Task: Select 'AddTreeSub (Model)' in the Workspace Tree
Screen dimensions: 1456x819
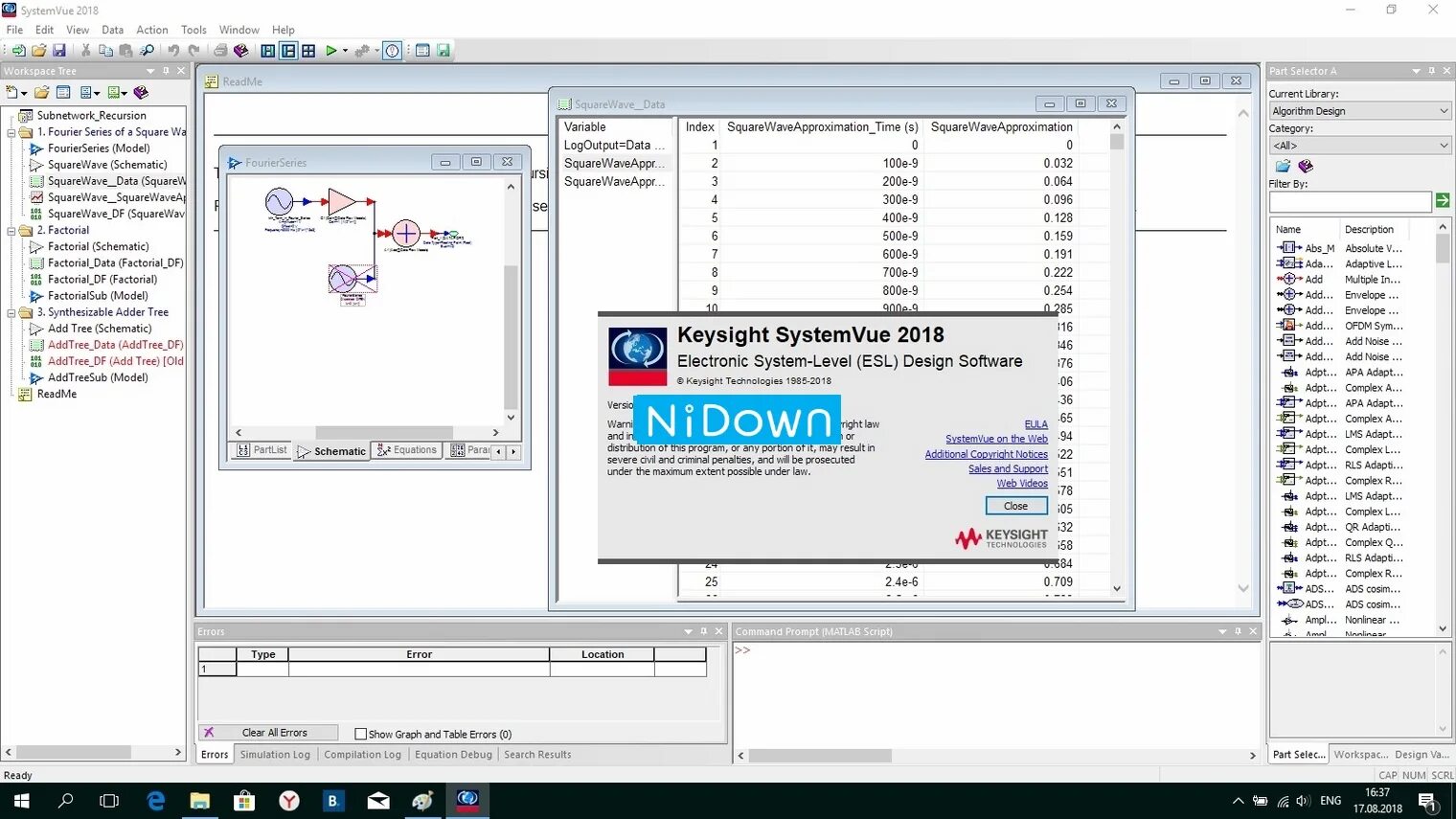Action: pos(98,378)
